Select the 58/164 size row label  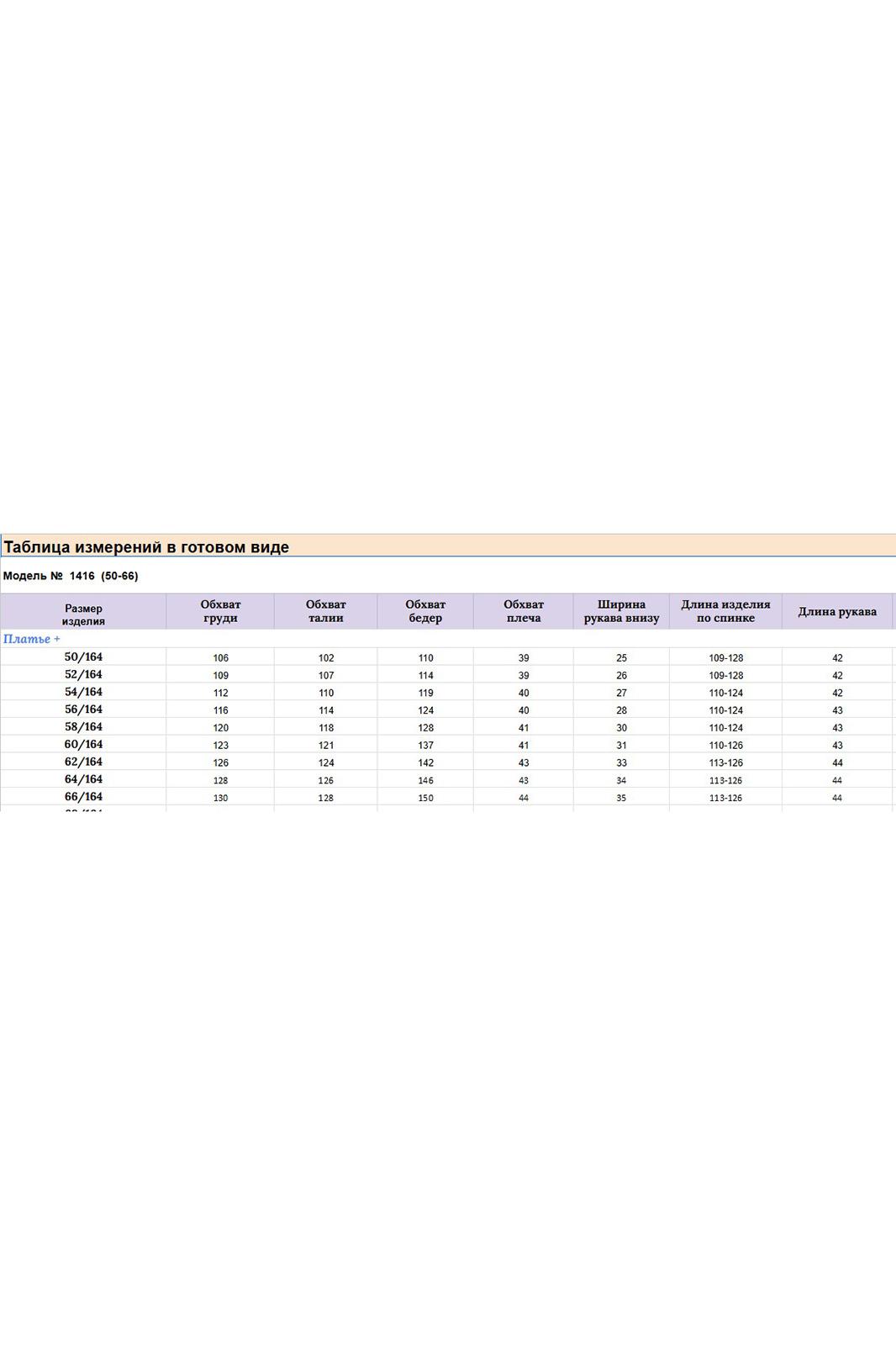83,727
